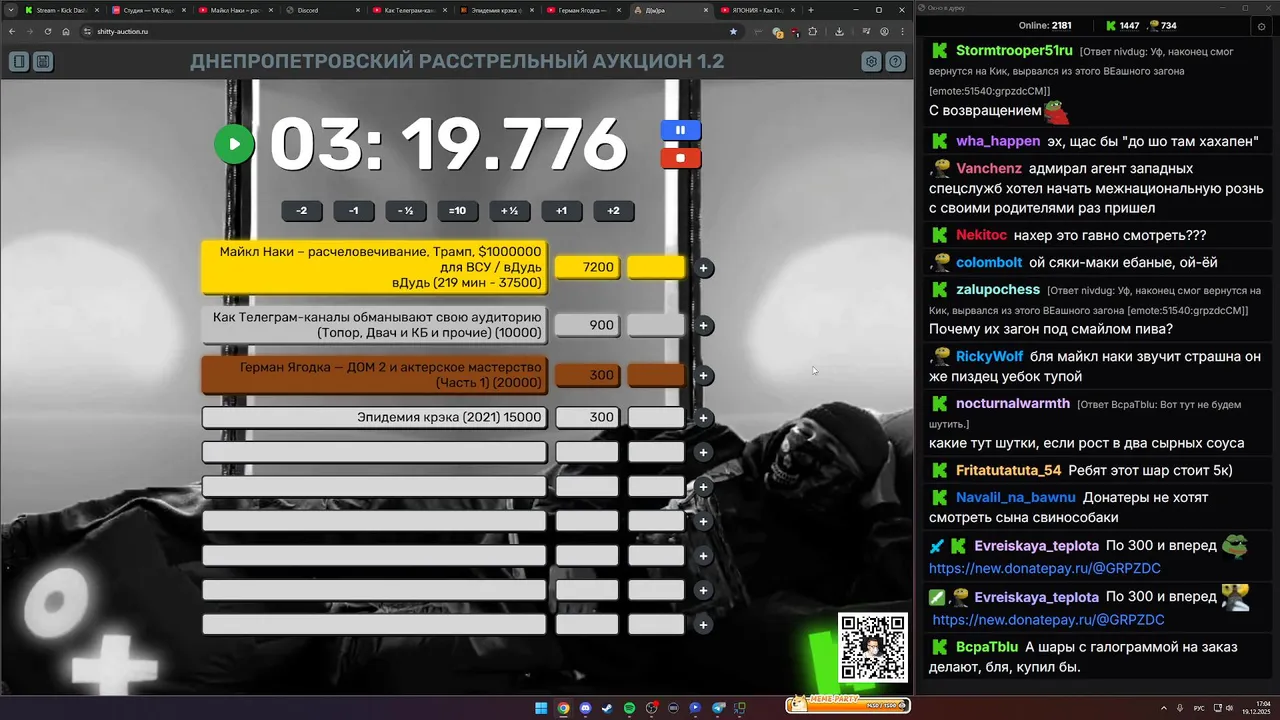Open the sidebar panel icon at top left

click(19, 62)
